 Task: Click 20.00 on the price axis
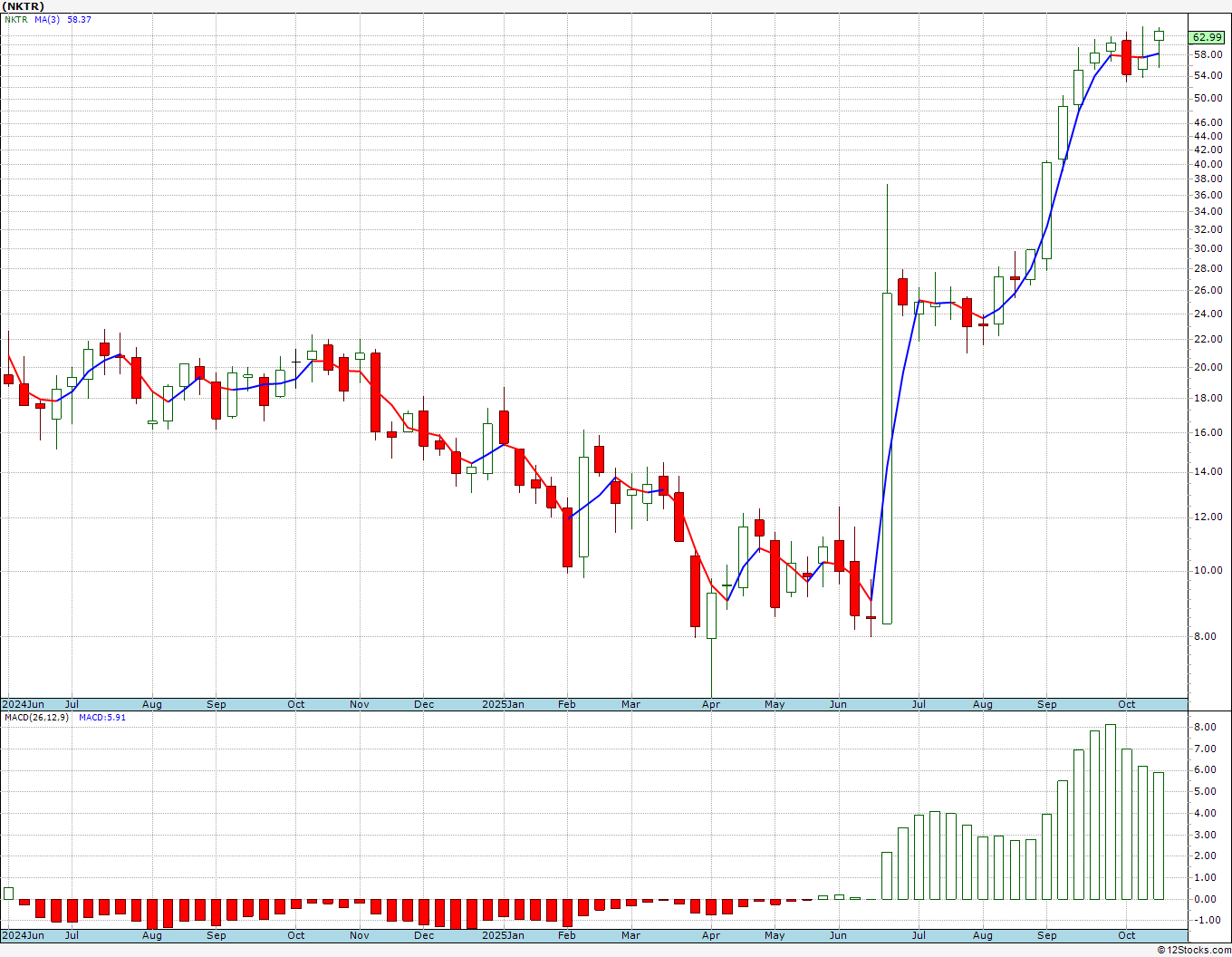point(1208,367)
